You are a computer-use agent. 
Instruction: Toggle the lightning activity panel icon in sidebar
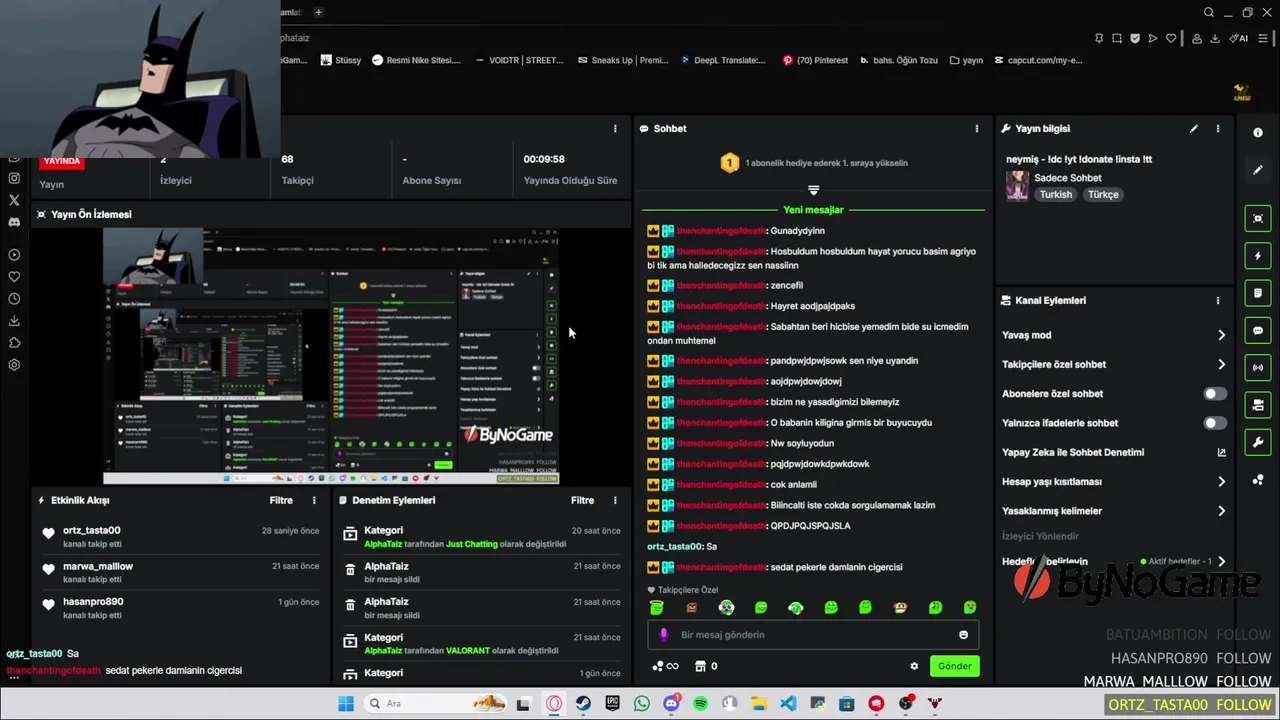coord(1258,256)
